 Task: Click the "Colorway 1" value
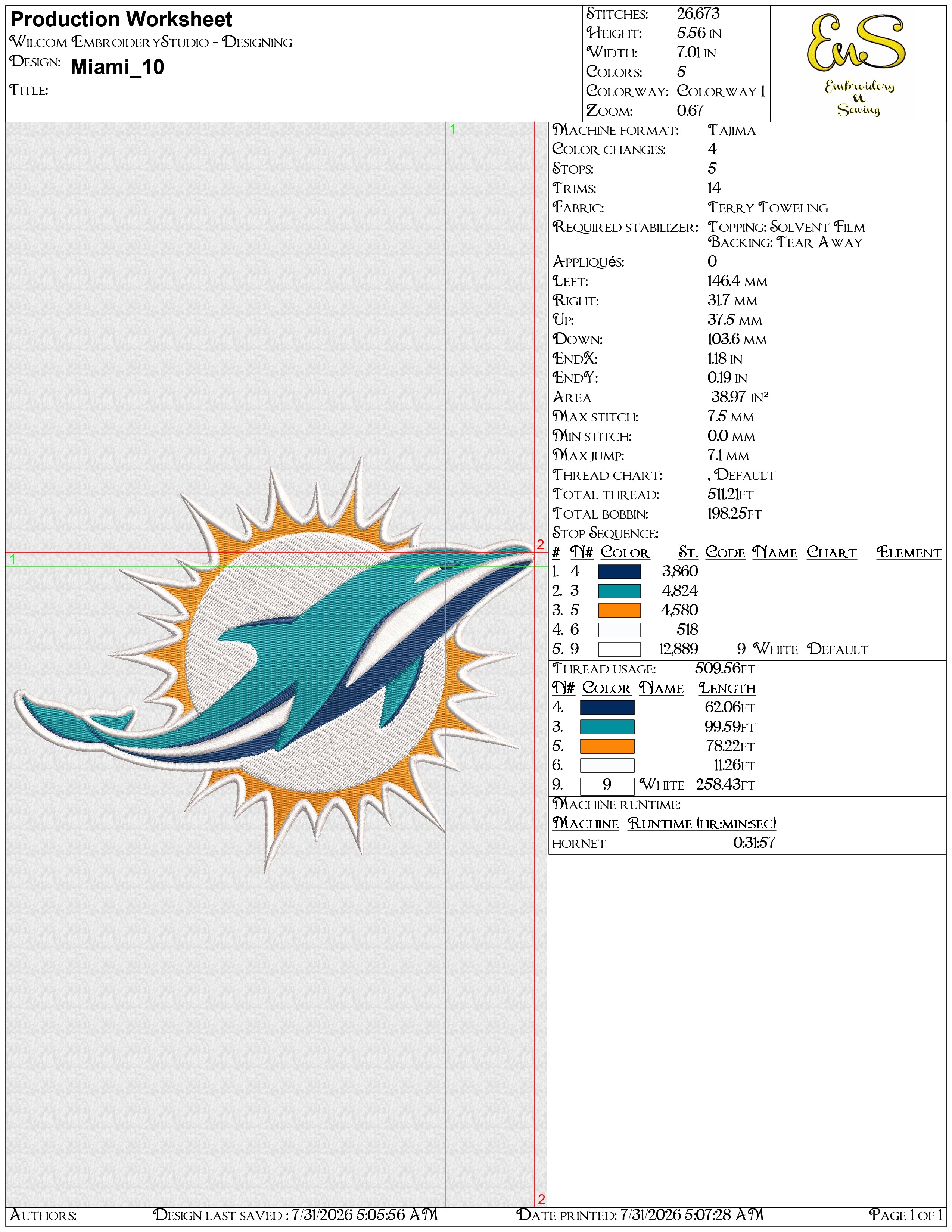tap(721, 91)
